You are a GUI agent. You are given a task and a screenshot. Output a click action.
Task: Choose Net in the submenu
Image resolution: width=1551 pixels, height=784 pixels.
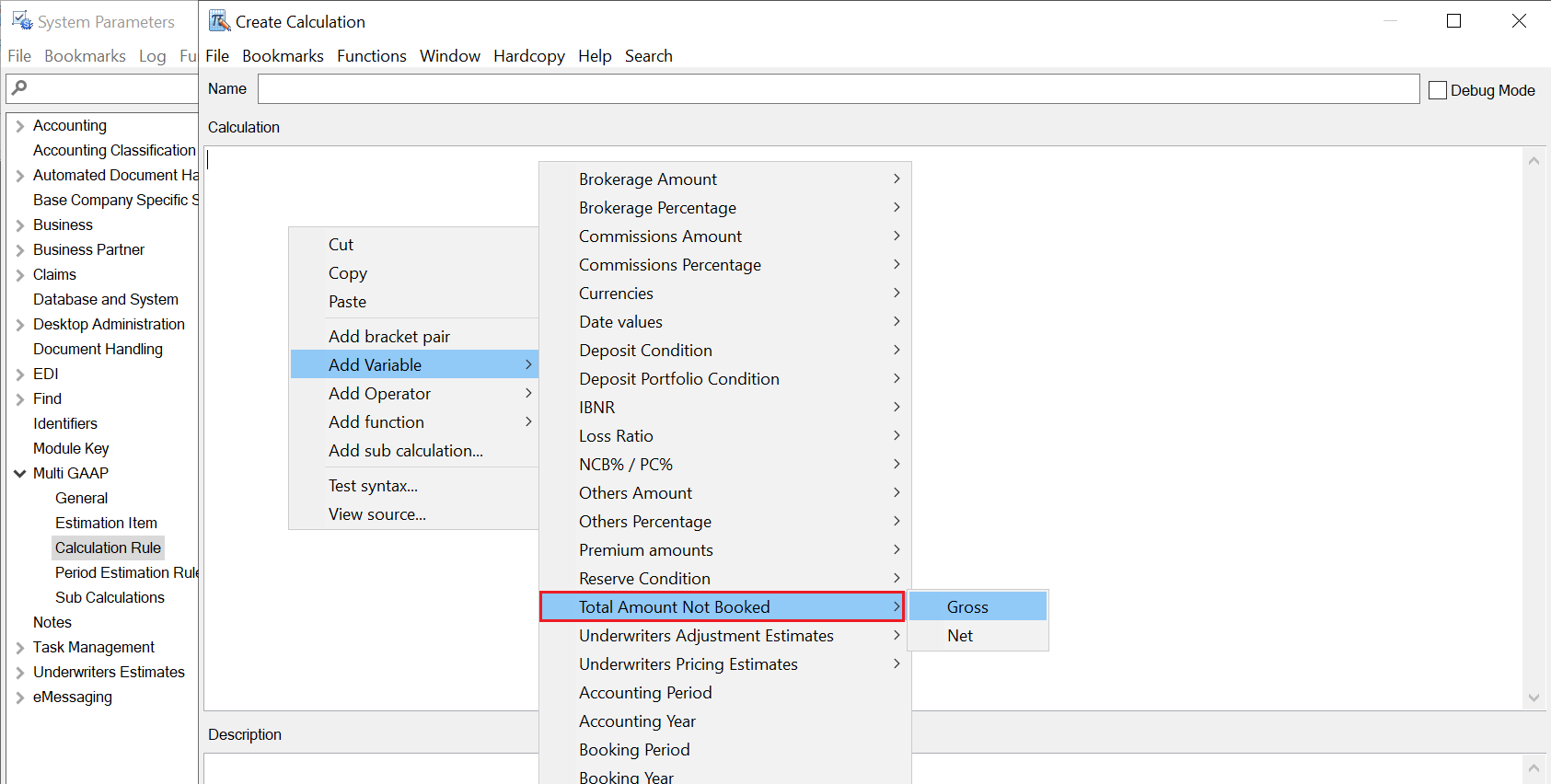pyautogui.click(x=960, y=636)
